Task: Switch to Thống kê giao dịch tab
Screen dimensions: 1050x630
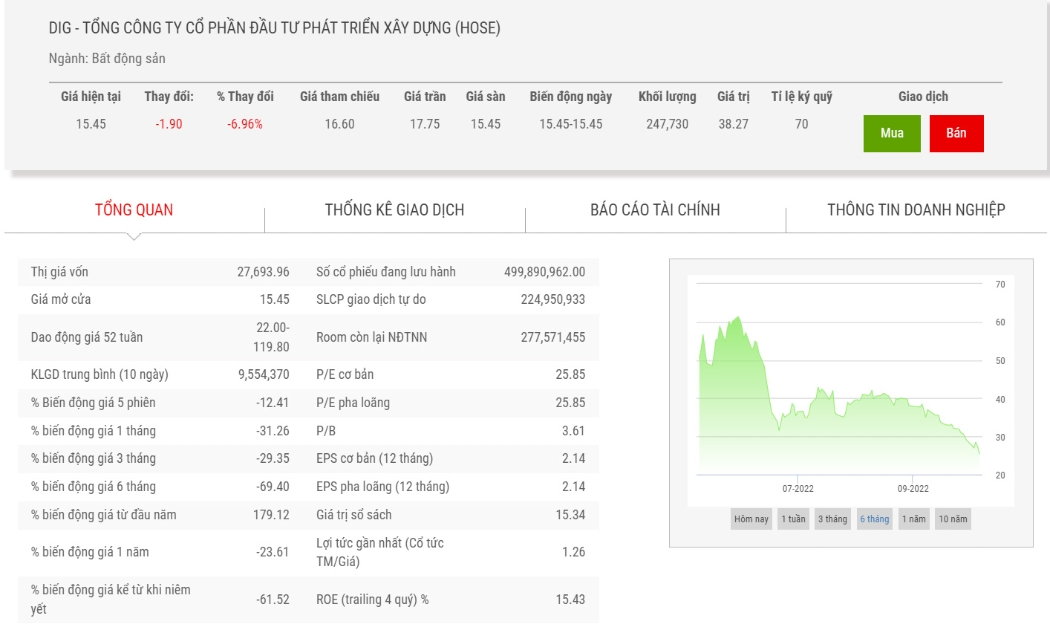Action: coord(394,210)
